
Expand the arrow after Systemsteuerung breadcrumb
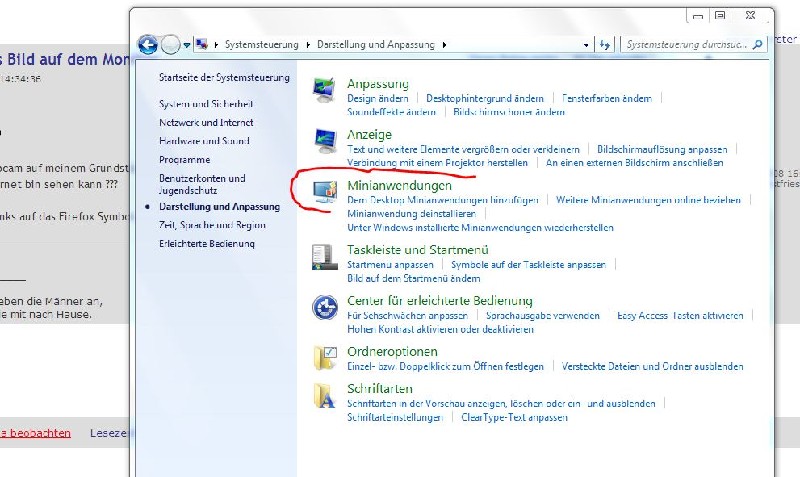(308, 45)
